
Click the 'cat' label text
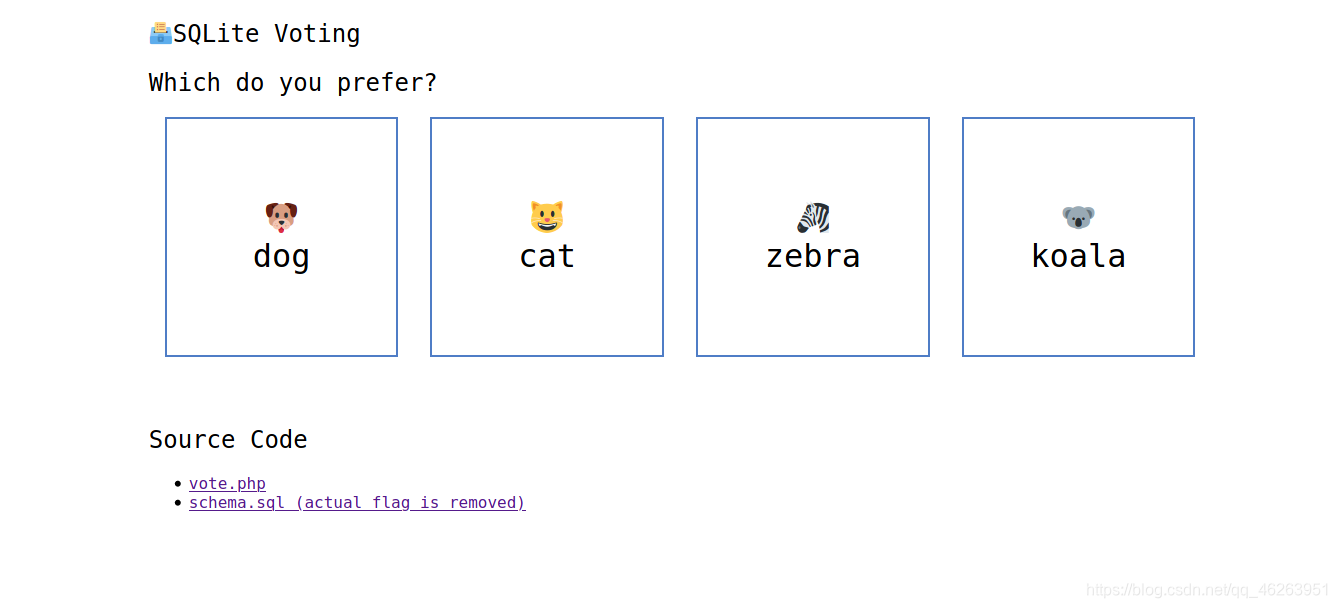pyautogui.click(x=546, y=256)
